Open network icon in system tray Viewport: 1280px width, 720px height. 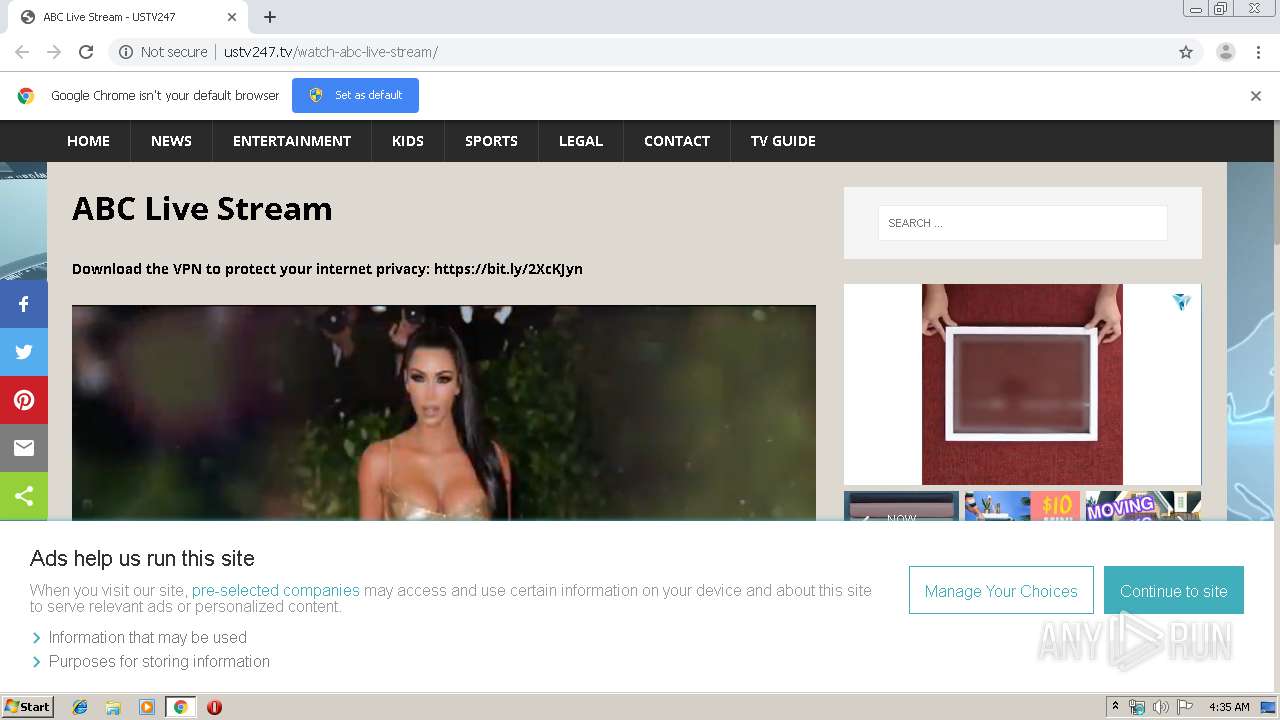pos(1137,707)
